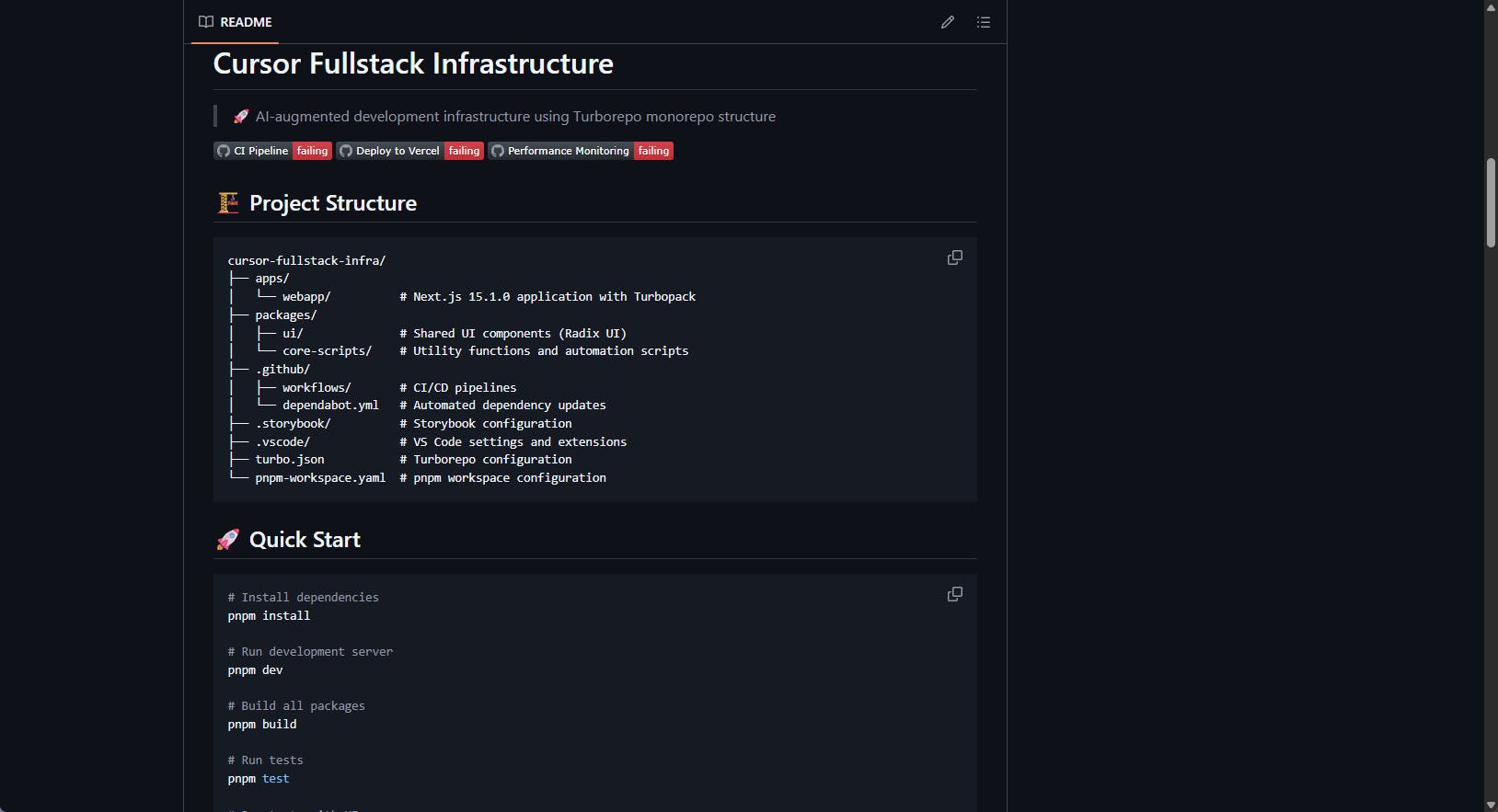The image size is (1498, 812).
Task: Click the Install dependencies comment line
Action: pyautogui.click(x=304, y=598)
